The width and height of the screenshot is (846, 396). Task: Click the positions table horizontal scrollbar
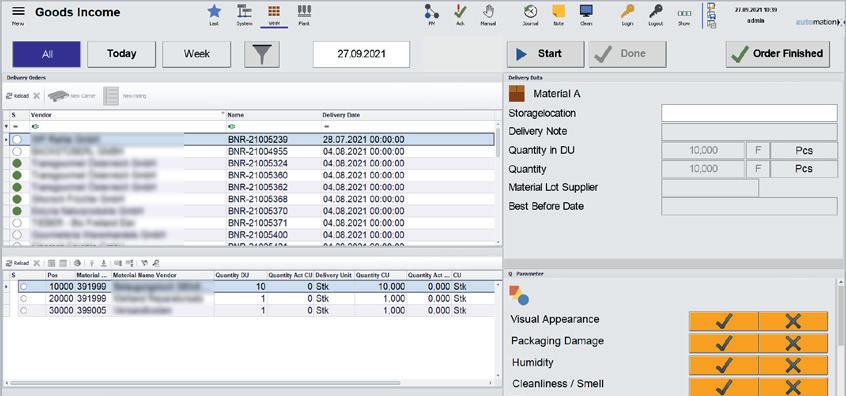(x=205, y=383)
